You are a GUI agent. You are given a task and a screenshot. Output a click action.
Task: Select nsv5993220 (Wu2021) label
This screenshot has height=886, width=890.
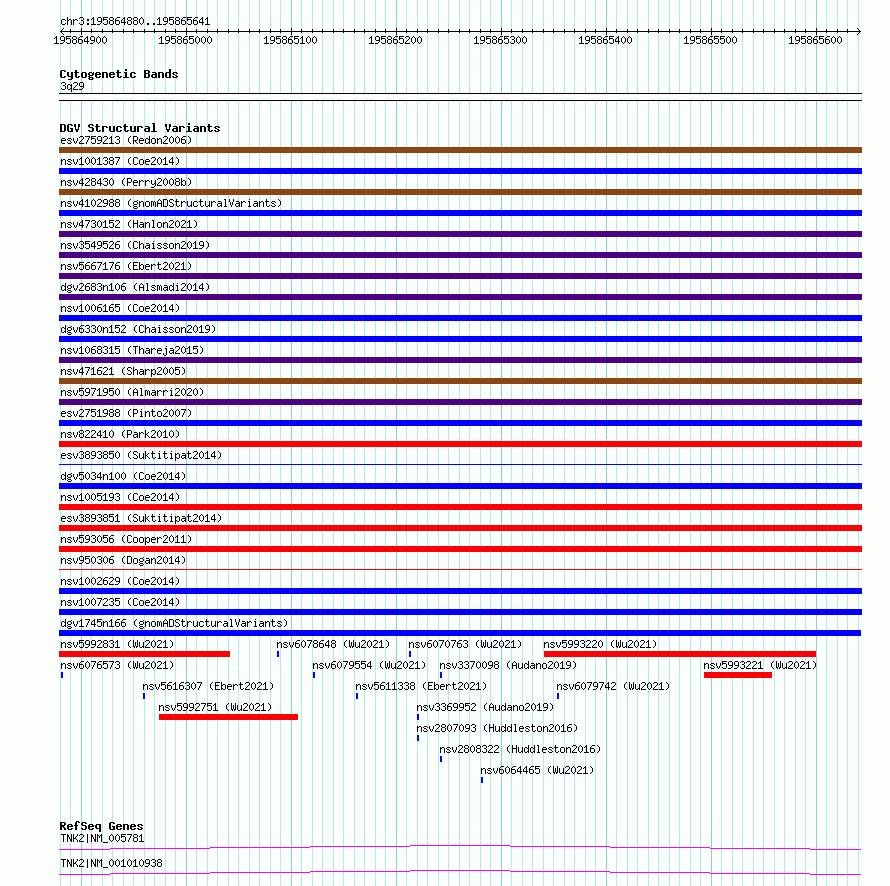(x=600, y=644)
